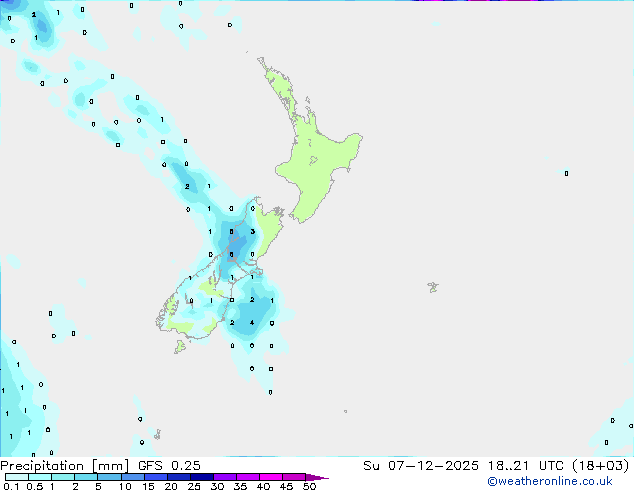
Task: Click the precipitation value 4 east of South Island
Action: coord(251,323)
